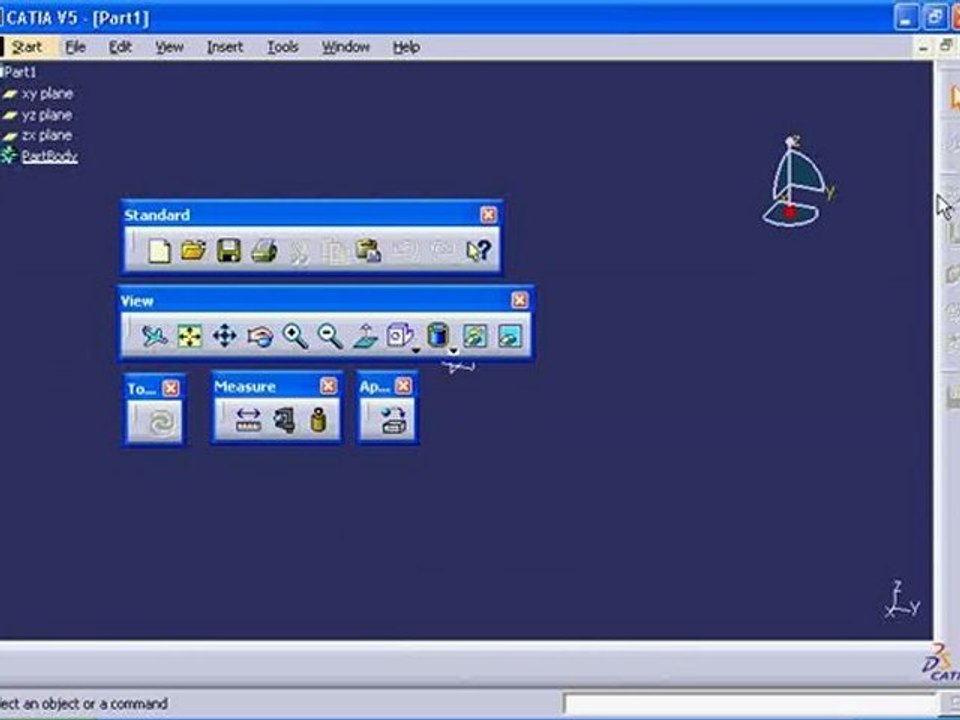Open the Tools menu
The height and width of the screenshot is (720, 960).
[283, 47]
